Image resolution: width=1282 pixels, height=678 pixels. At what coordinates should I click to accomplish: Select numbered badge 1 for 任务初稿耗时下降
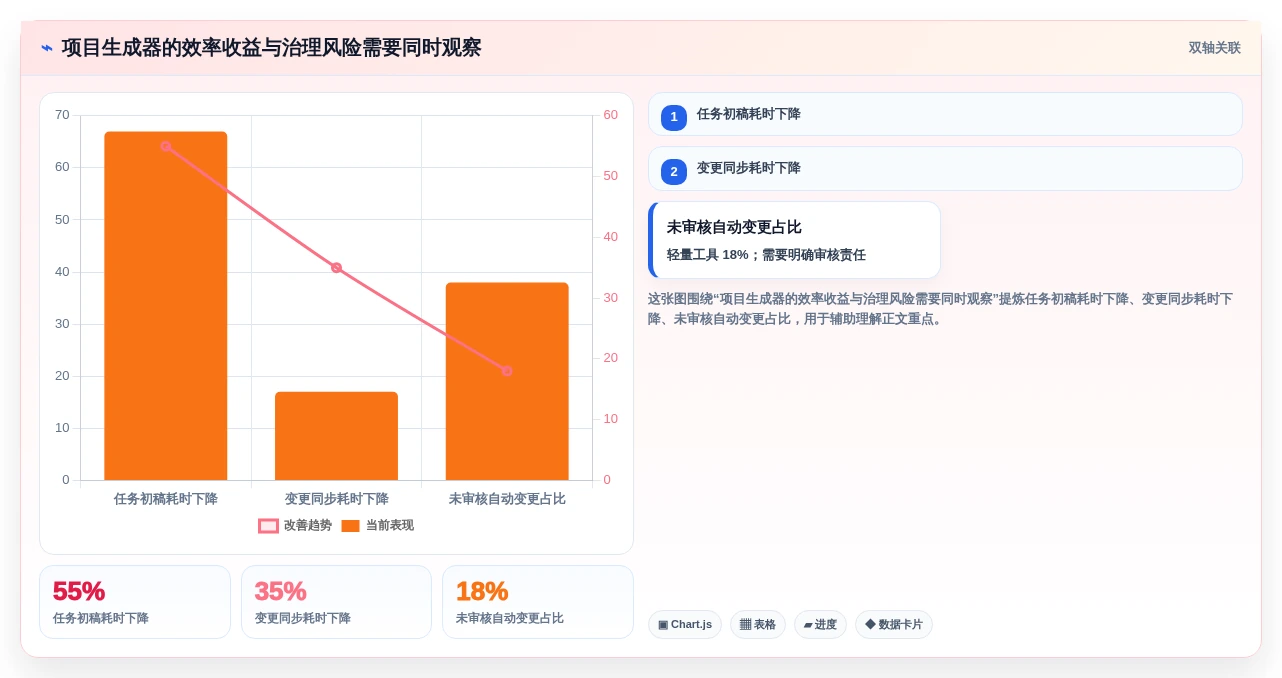pyautogui.click(x=674, y=117)
